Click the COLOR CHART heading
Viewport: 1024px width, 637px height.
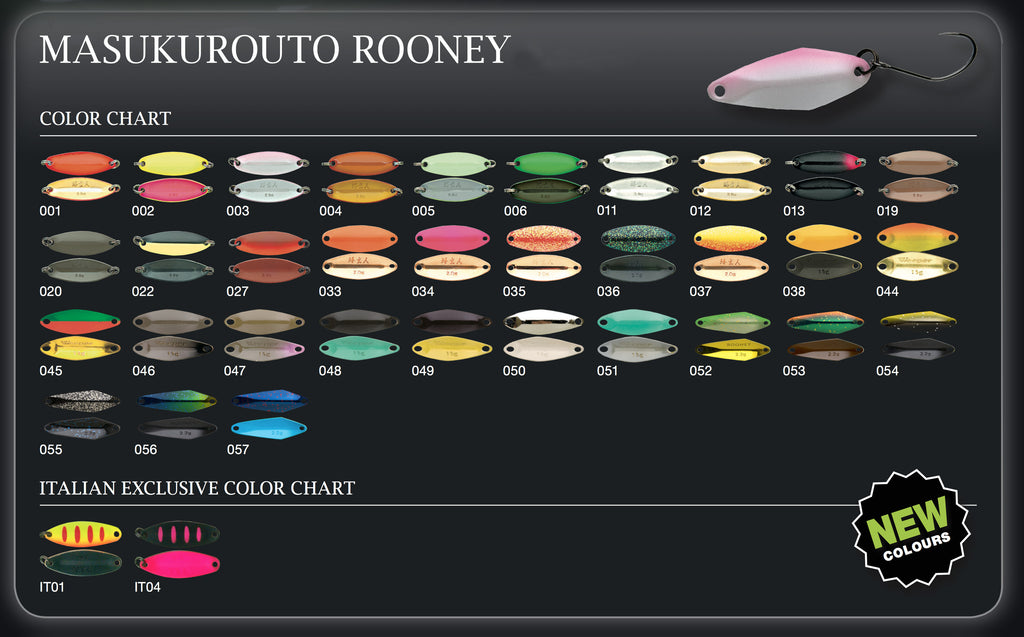coord(105,119)
